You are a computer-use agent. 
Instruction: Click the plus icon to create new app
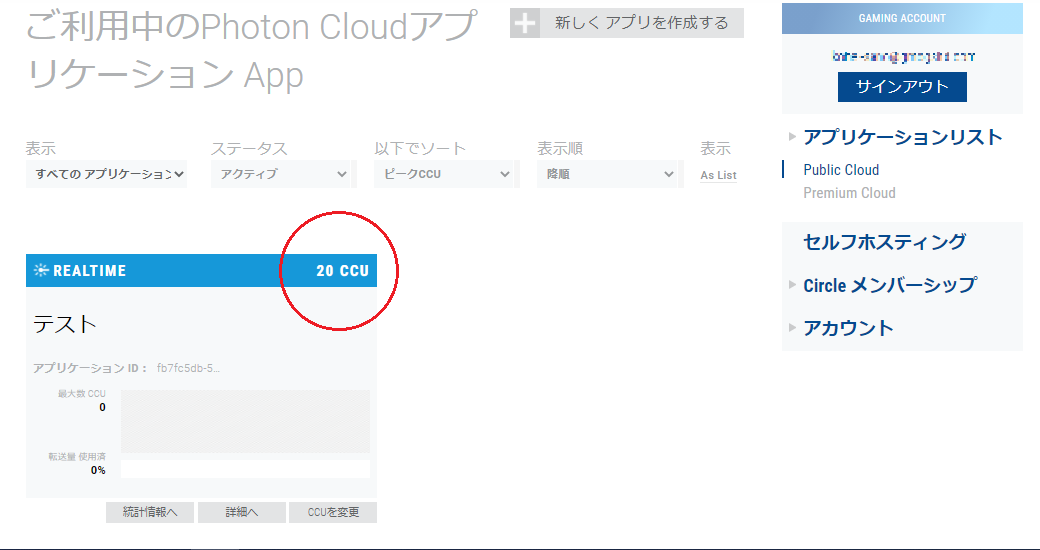[525, 23]
